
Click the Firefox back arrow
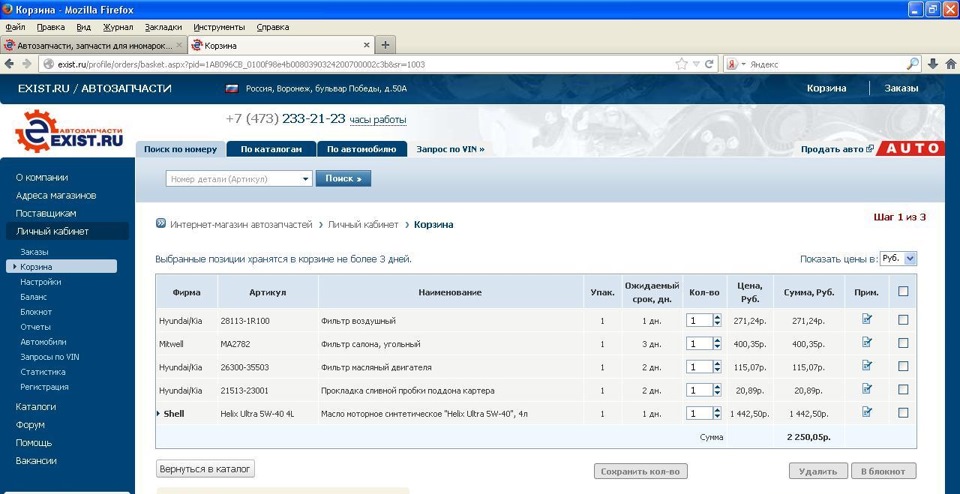click(10, 64)
